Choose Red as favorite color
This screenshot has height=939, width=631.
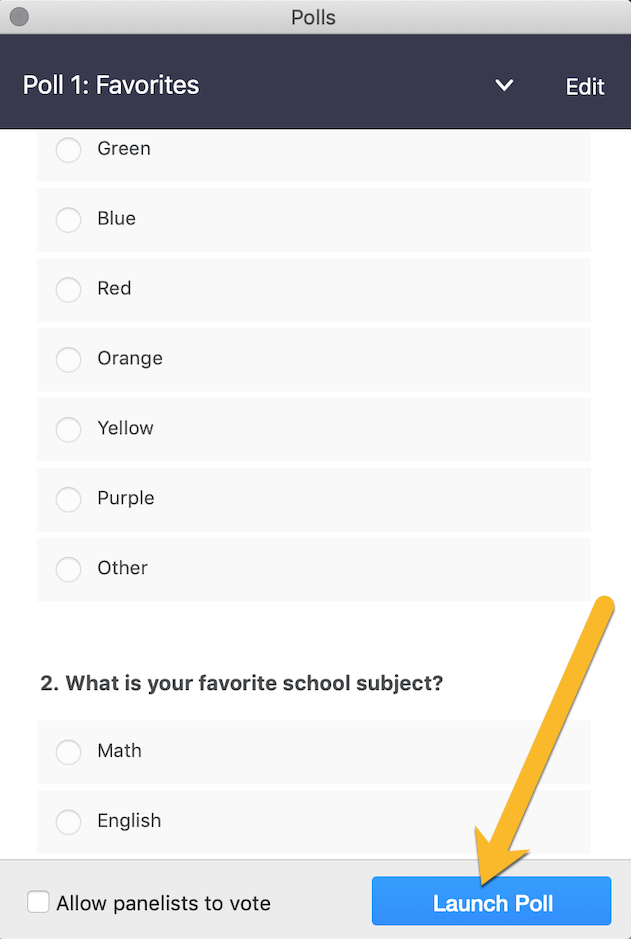68,289
